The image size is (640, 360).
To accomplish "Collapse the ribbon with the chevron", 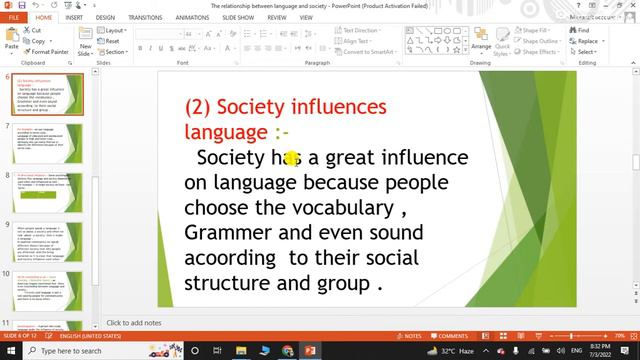I will click(x=633, y=63).
